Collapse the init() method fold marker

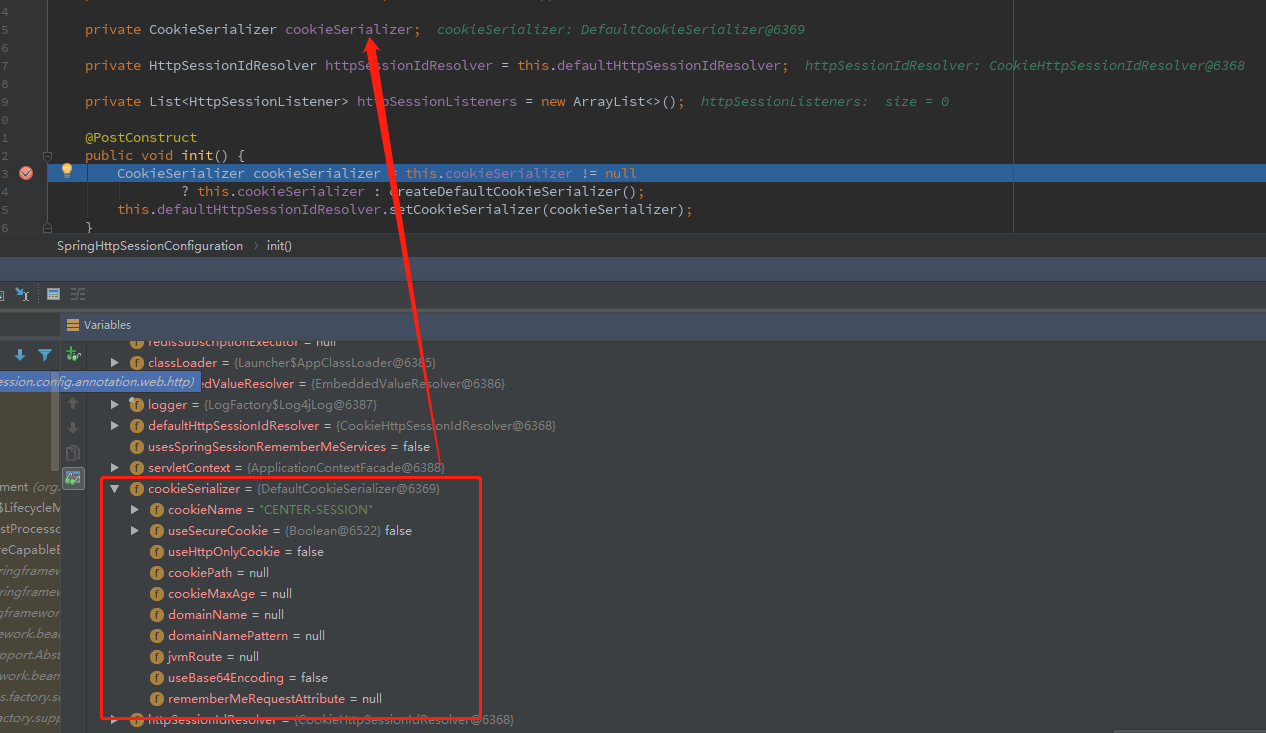[x=47, y=155]
